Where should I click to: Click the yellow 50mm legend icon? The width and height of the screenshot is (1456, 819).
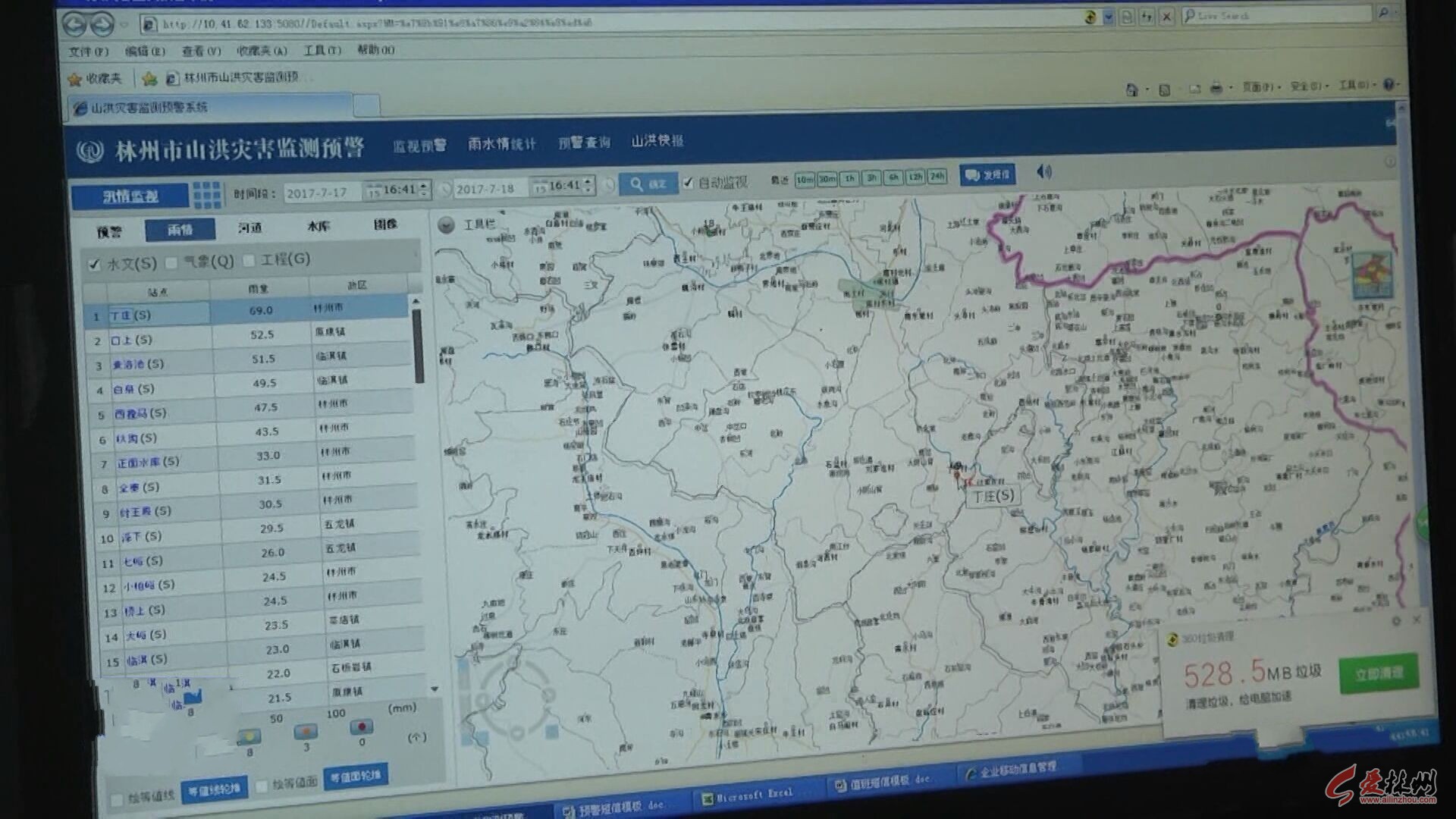[x=248, y=736]
